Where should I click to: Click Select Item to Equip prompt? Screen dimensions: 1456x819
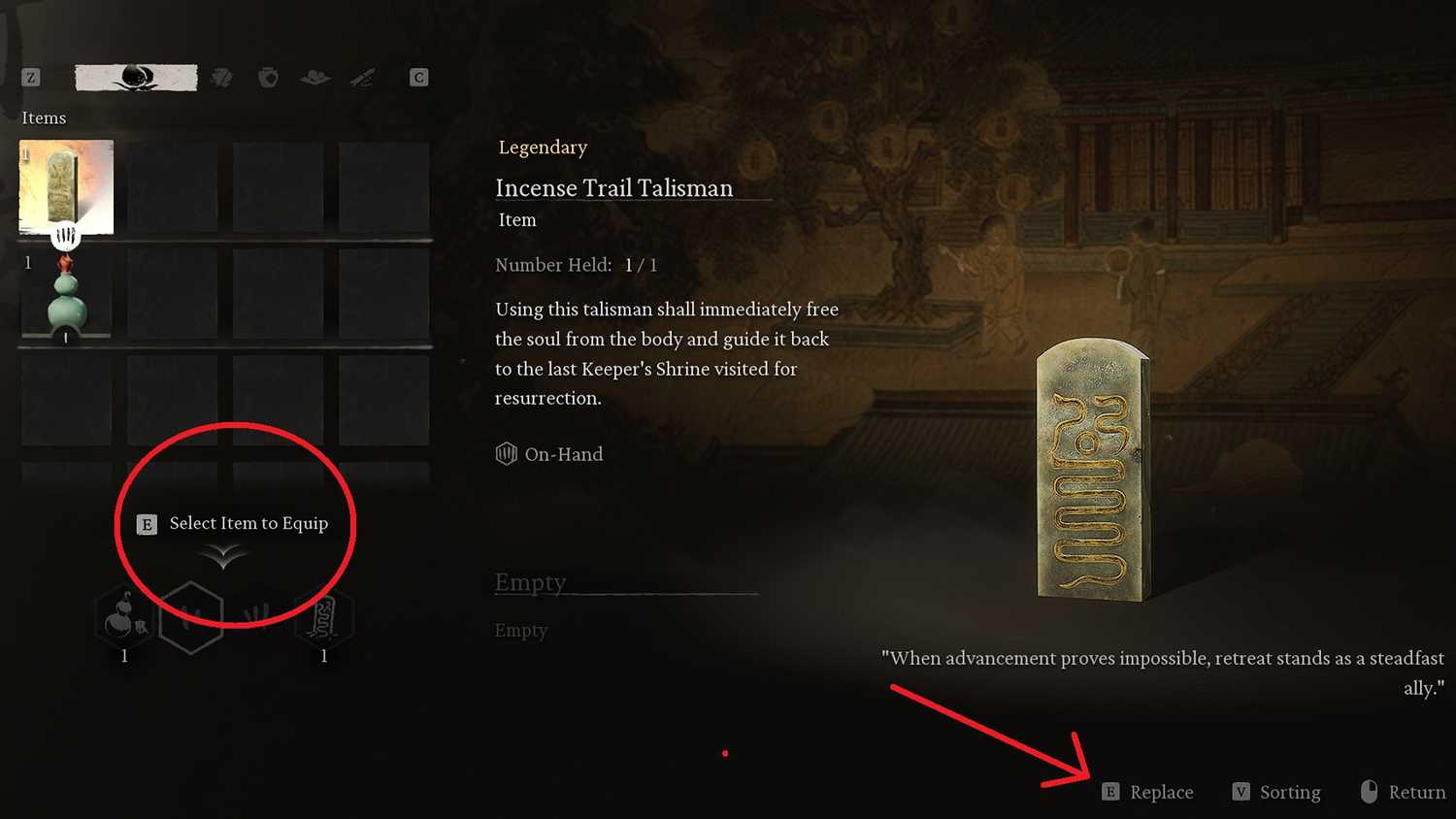tap(233, 524)
